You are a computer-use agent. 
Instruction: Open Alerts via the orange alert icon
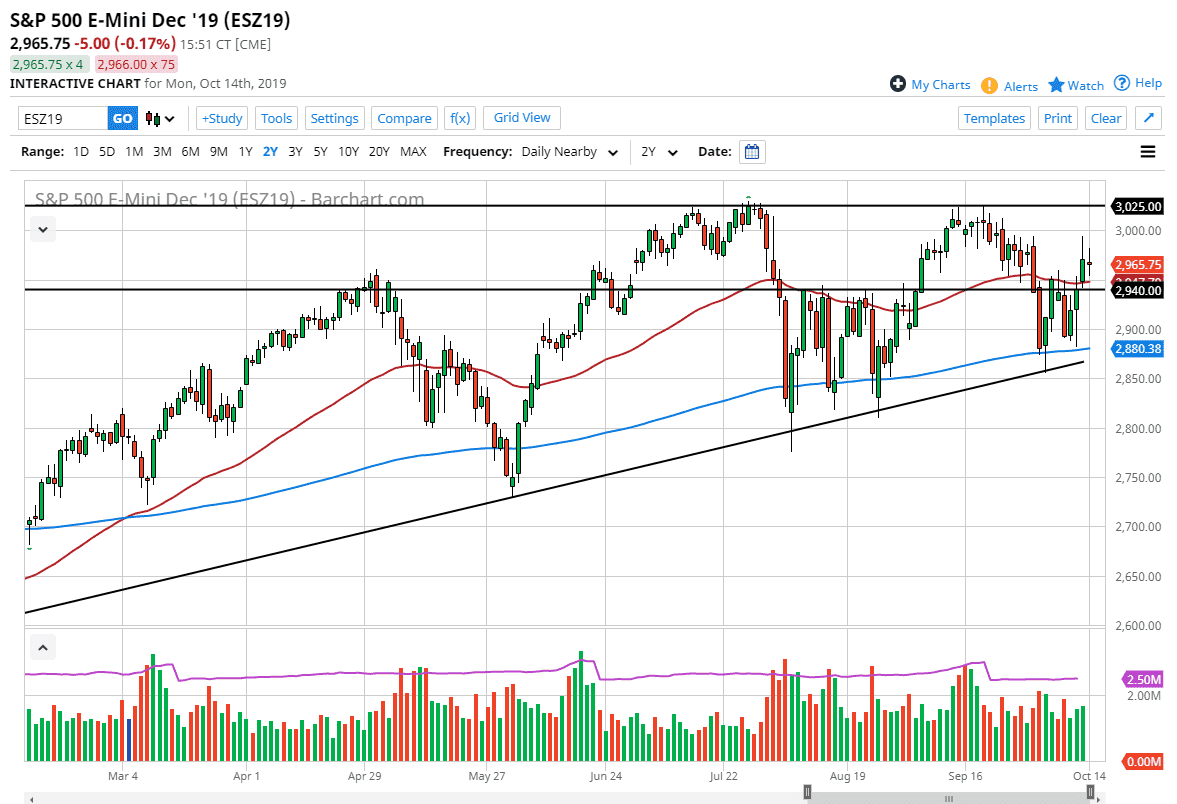tap(990, 86)
